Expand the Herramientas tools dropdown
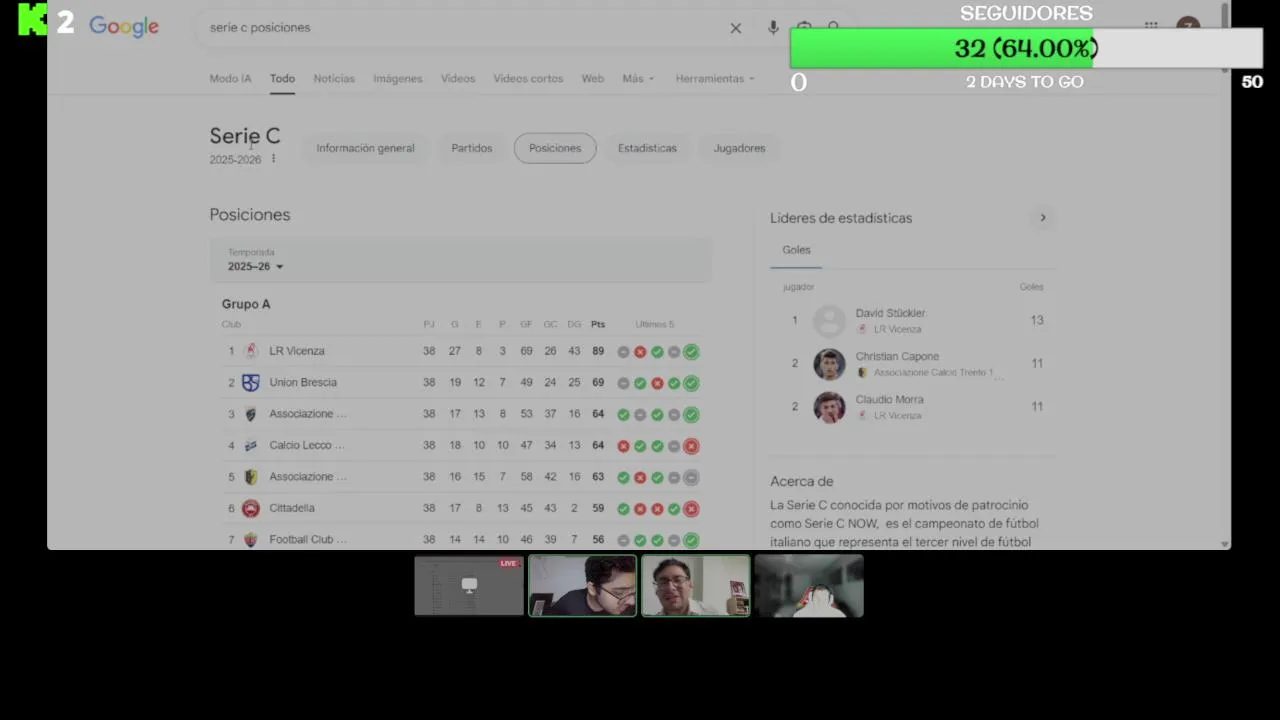 pyautogui.click(x=715, y=78)
